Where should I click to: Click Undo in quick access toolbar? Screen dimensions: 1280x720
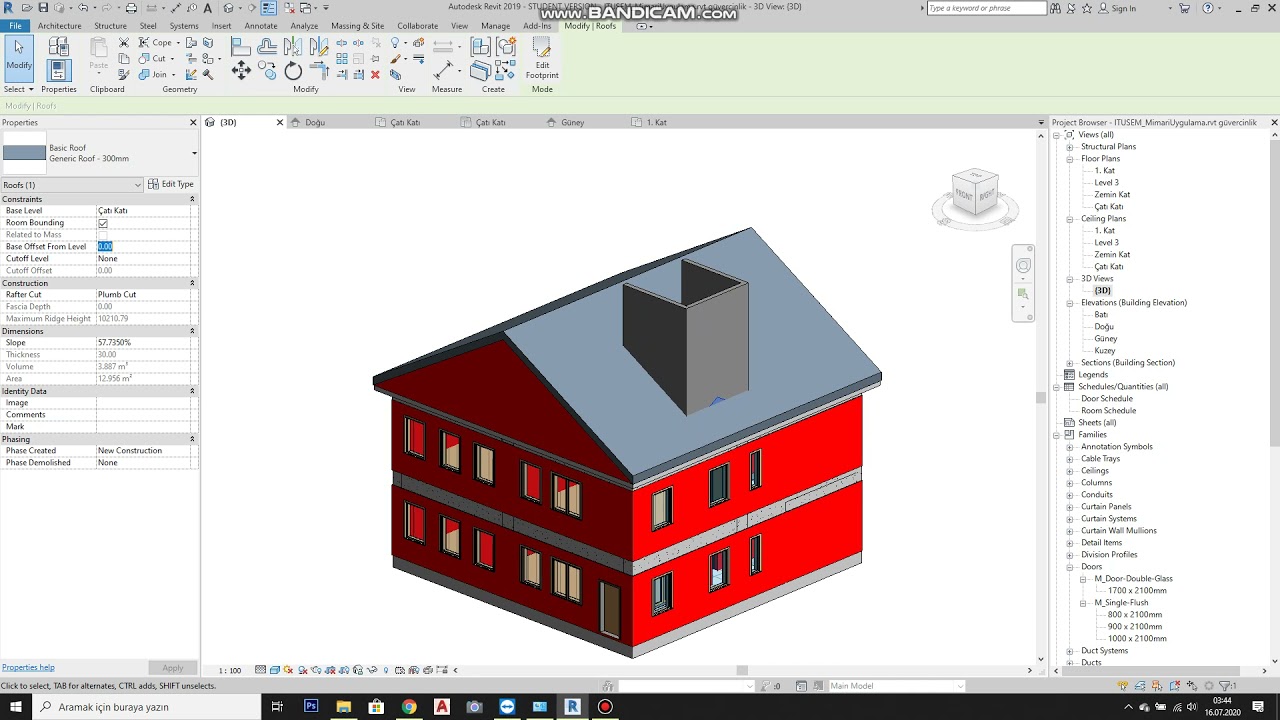click(x=83, y=8)
